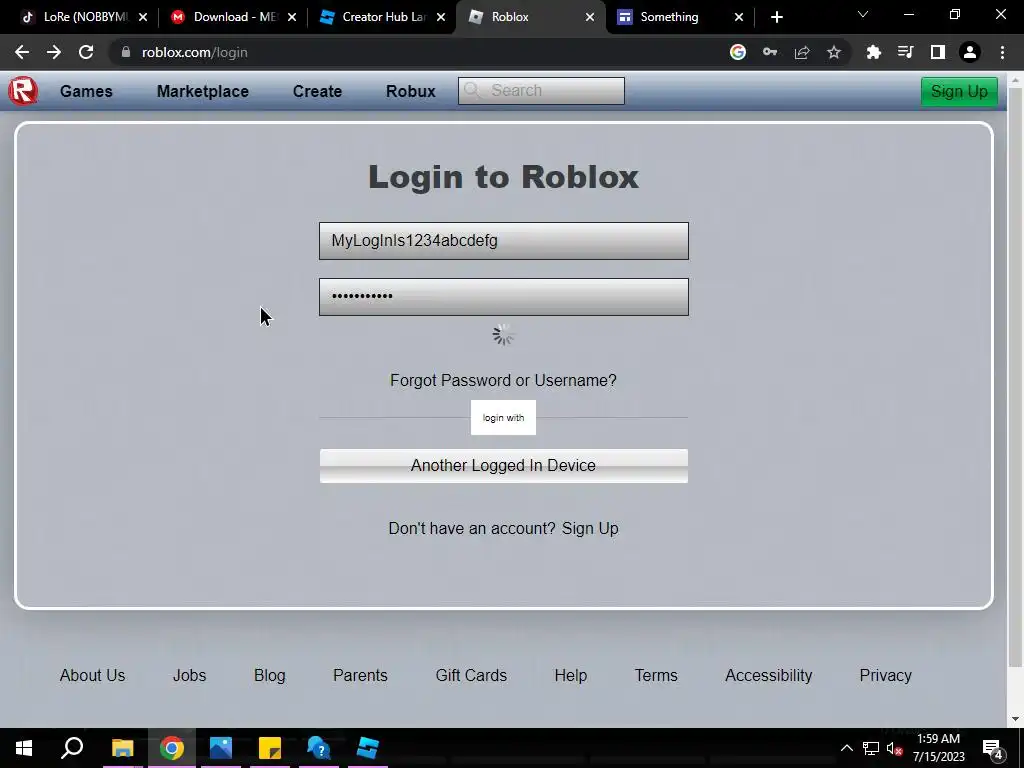Open the Chrome profile avatar icon
The image size is (1024, 768).
[x=970, y=52]
